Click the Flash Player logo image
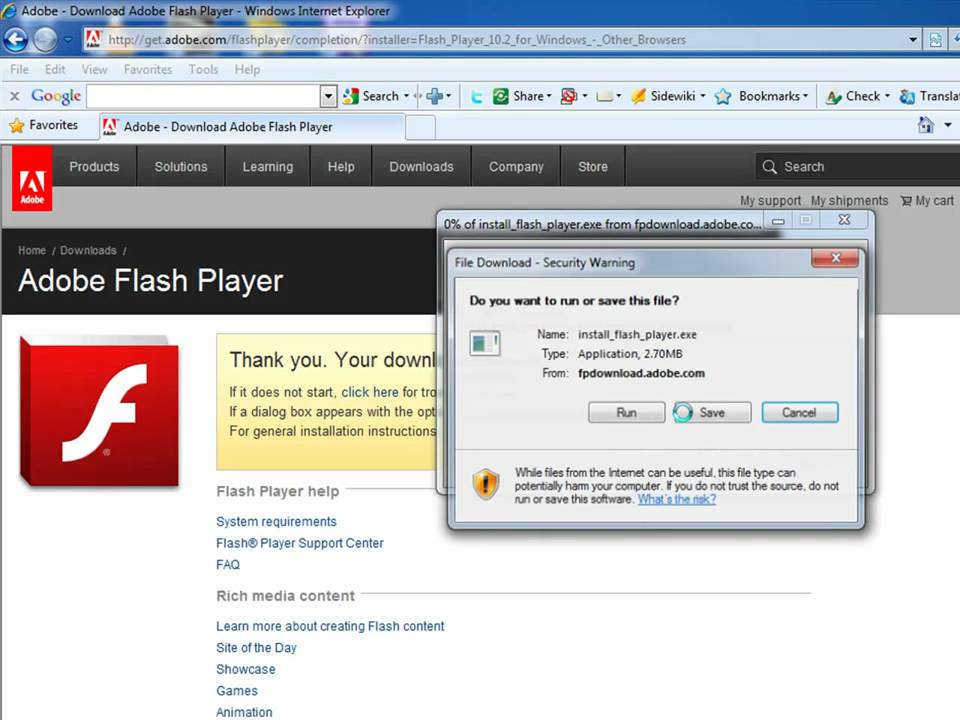Screen dimensions: 960x720 [x=100, y=411]
